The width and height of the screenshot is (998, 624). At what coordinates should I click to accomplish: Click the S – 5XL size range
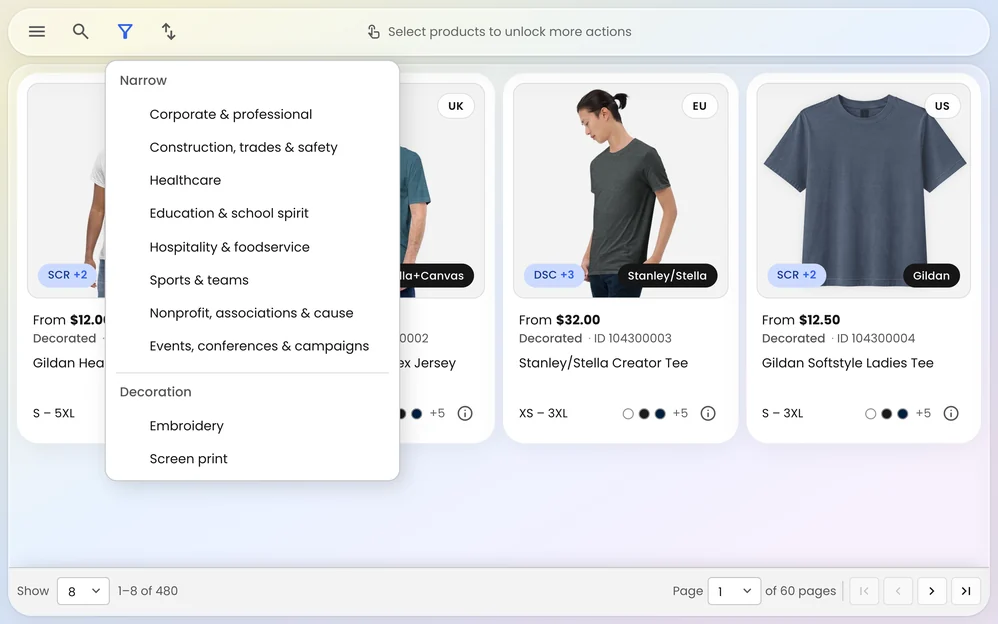[x=53, y=413]
